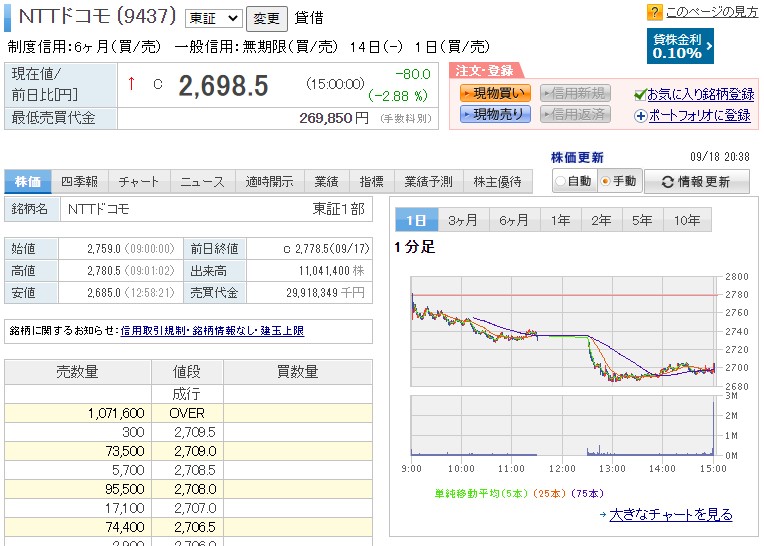Select the 1日 chart period tab
Screen dimensions: 764x546
click(x=417, y=220)
